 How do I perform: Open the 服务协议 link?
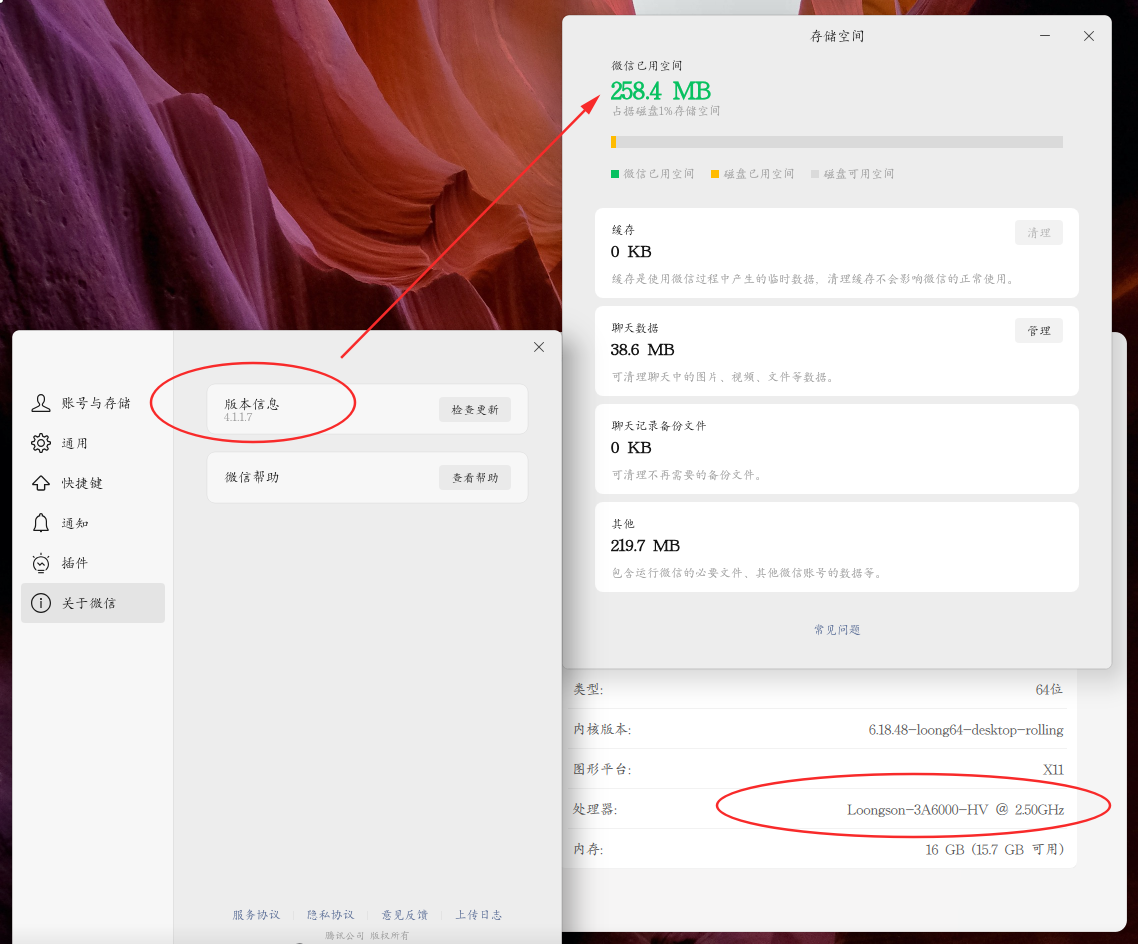pyautogui.click(x=256, y=915)
